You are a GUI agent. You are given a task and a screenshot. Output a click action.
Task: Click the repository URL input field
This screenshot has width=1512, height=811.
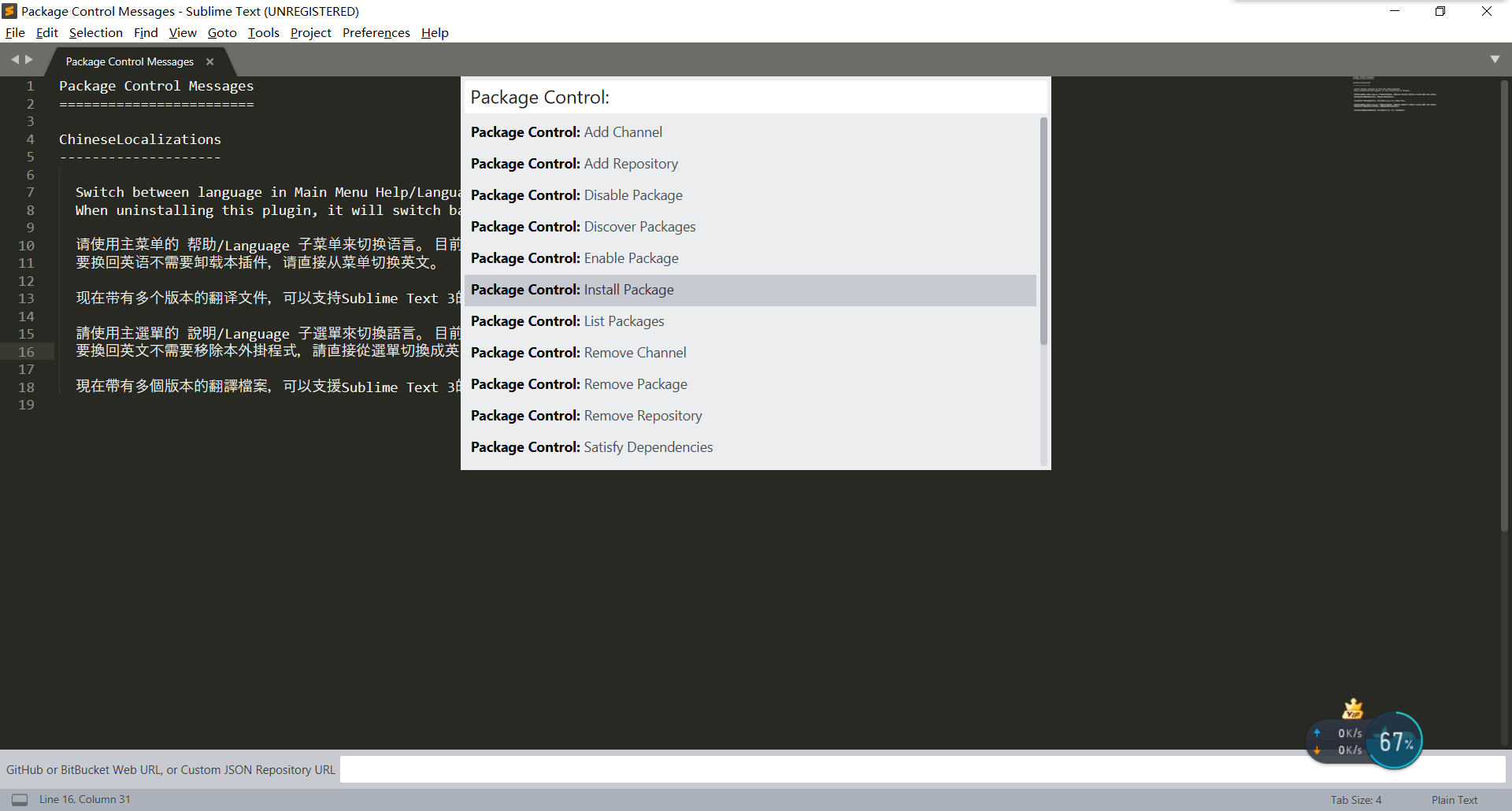point(922,769)
